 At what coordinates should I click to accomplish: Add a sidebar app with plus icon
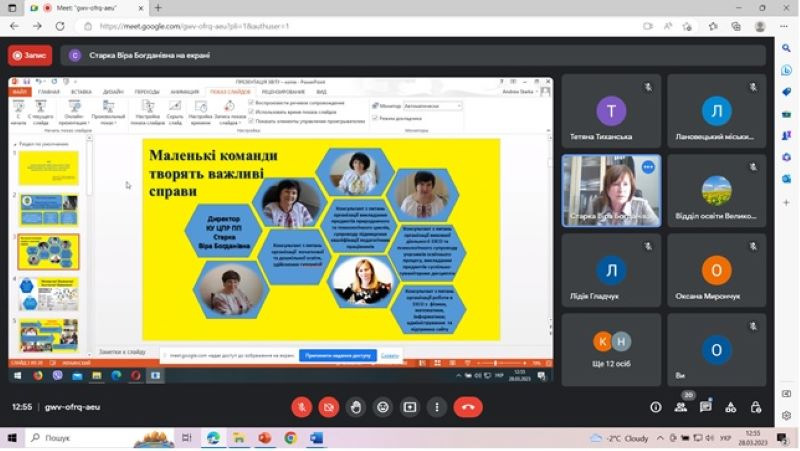[786, 203]
